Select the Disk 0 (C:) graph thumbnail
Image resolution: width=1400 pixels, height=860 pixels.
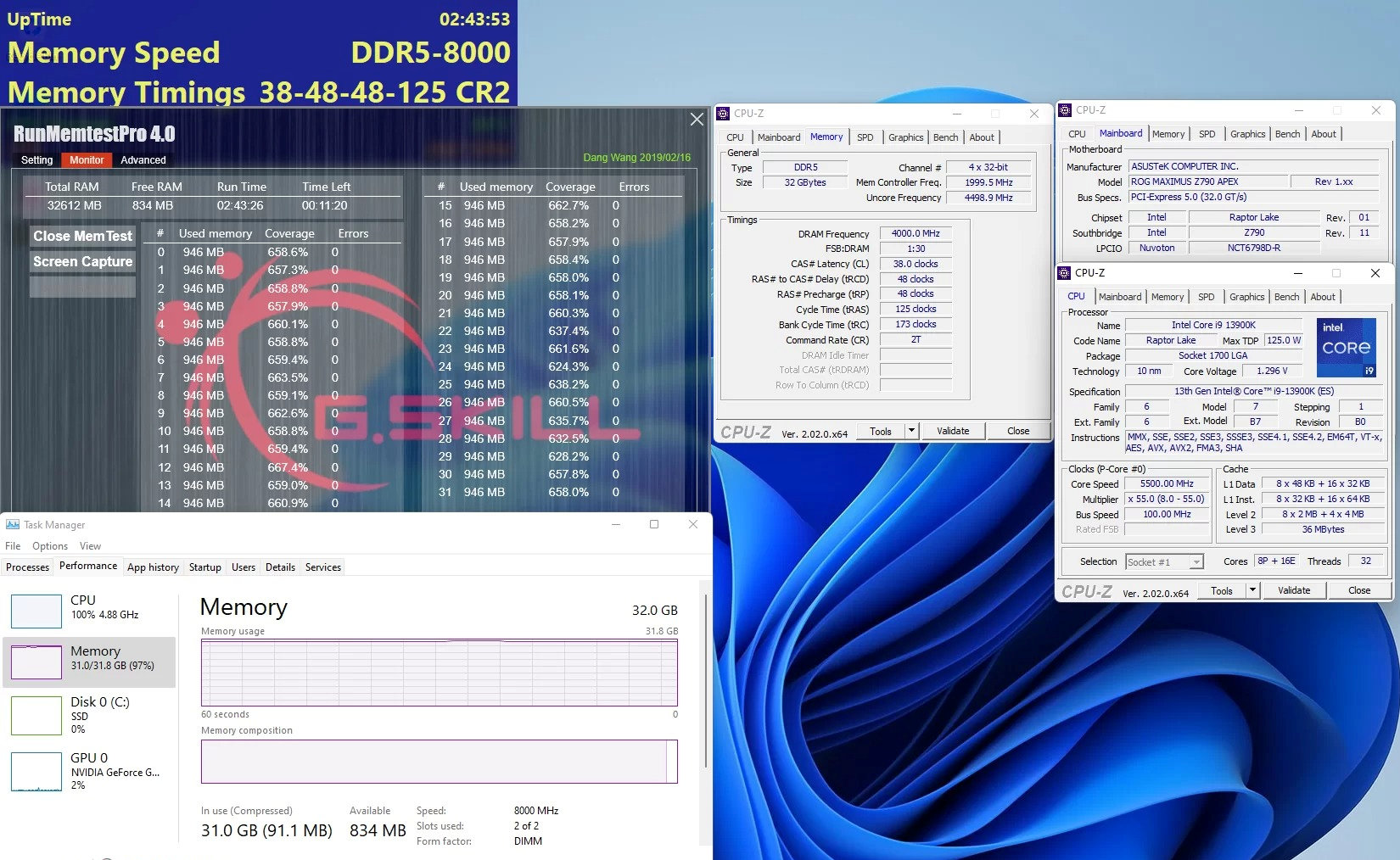[36, 715]
